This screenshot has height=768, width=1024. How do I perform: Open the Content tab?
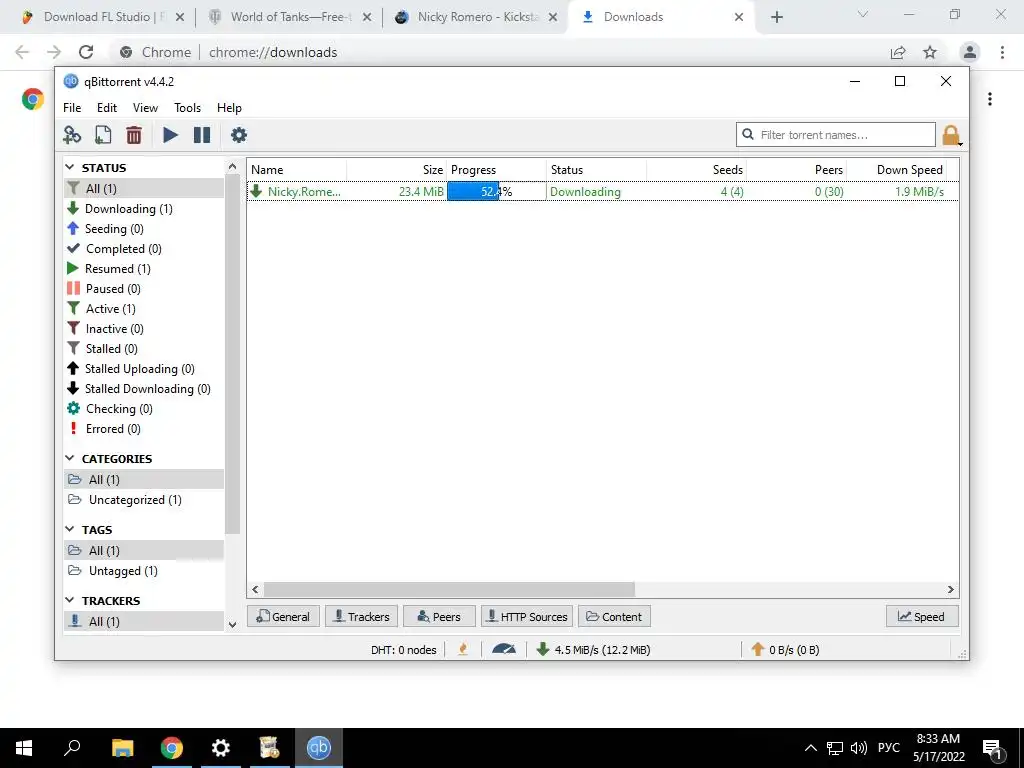pyautogui.click(x=614, y=616)
